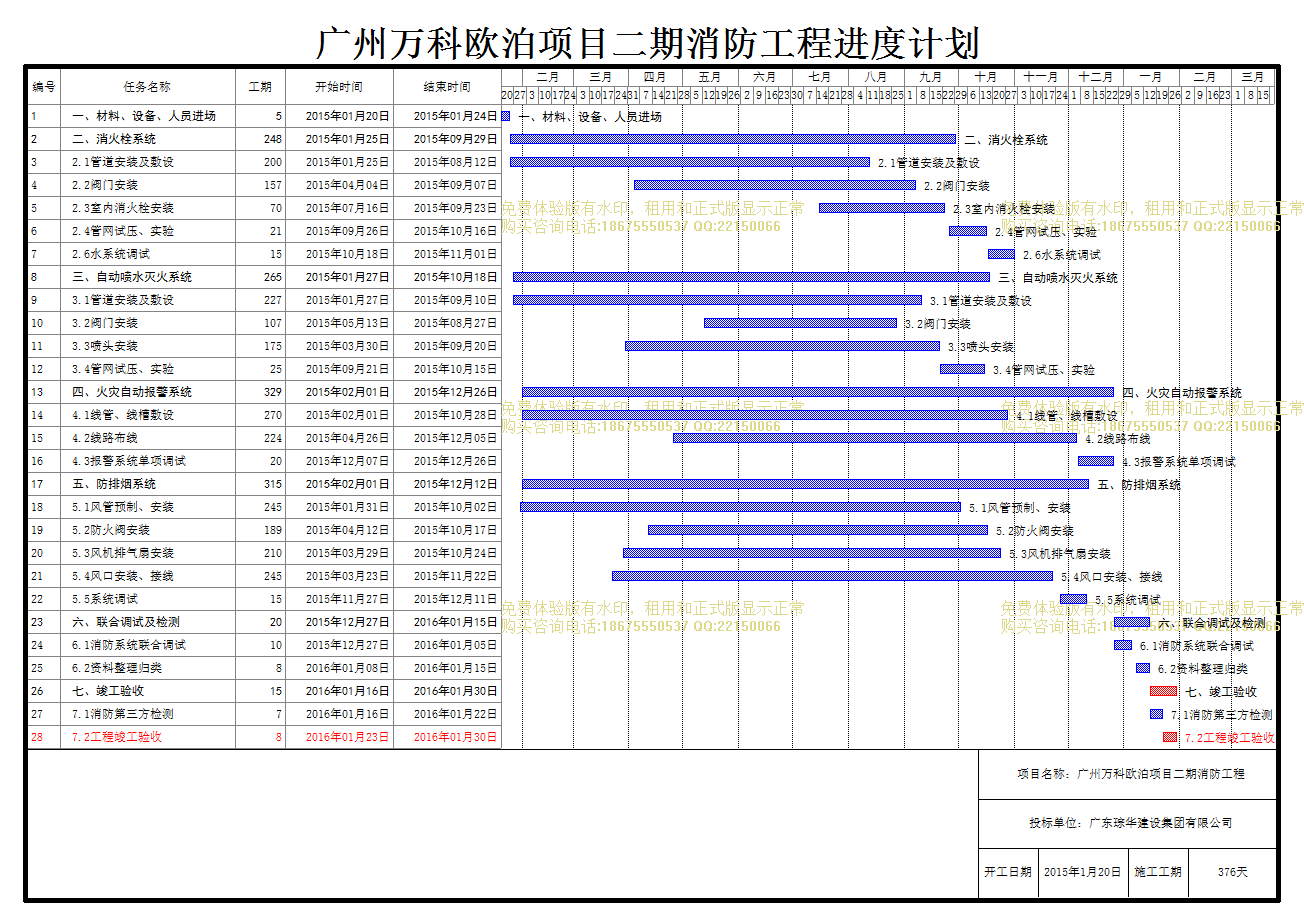Click the 十一月 month header in timeline
The width and height of the screenshot is (1304, 924).
[1041, 77]
